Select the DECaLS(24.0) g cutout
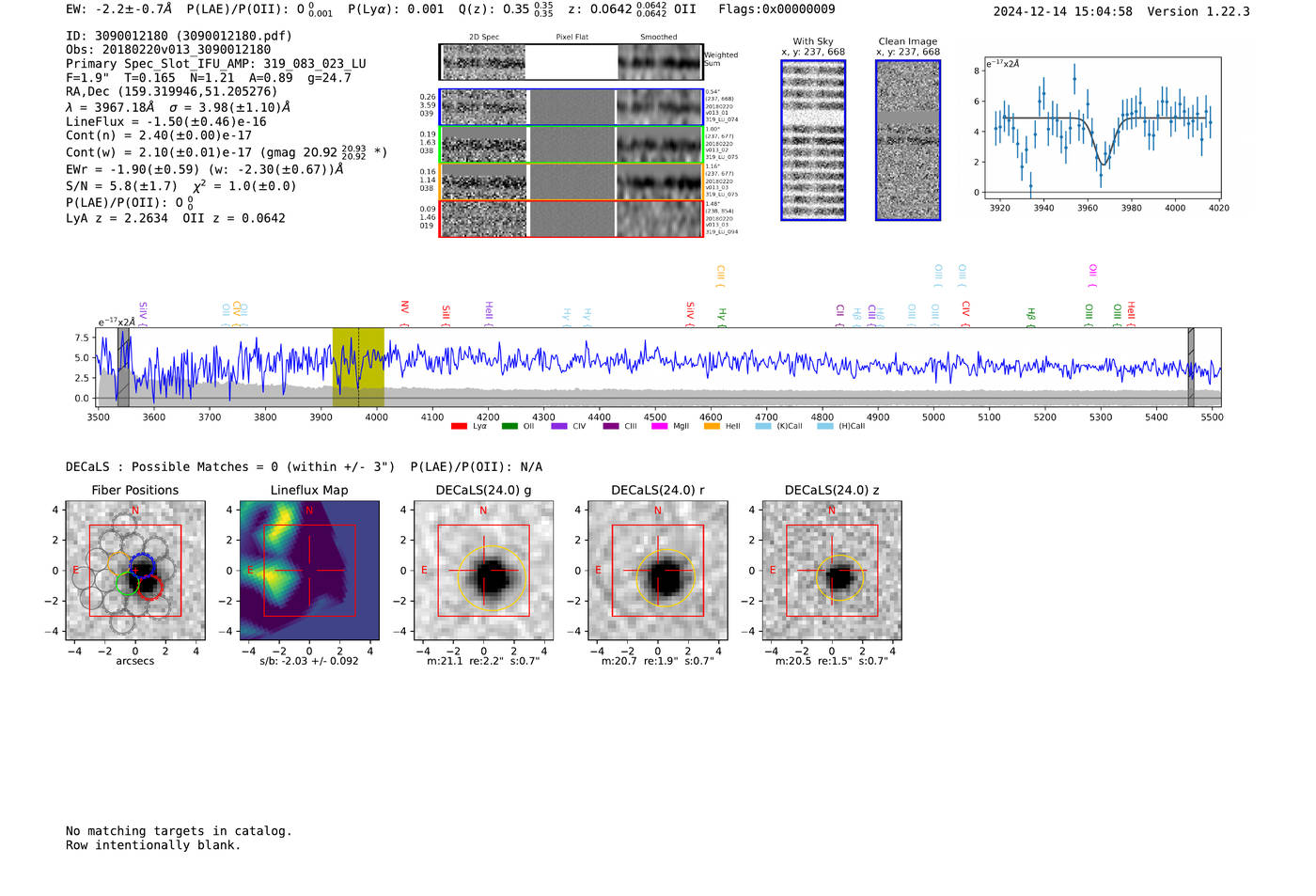 pos(483,570)
